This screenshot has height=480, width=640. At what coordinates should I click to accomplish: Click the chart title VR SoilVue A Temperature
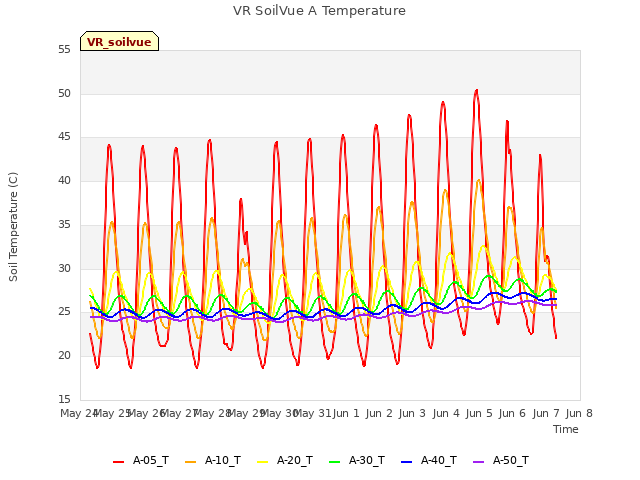(x=319, y=11)
